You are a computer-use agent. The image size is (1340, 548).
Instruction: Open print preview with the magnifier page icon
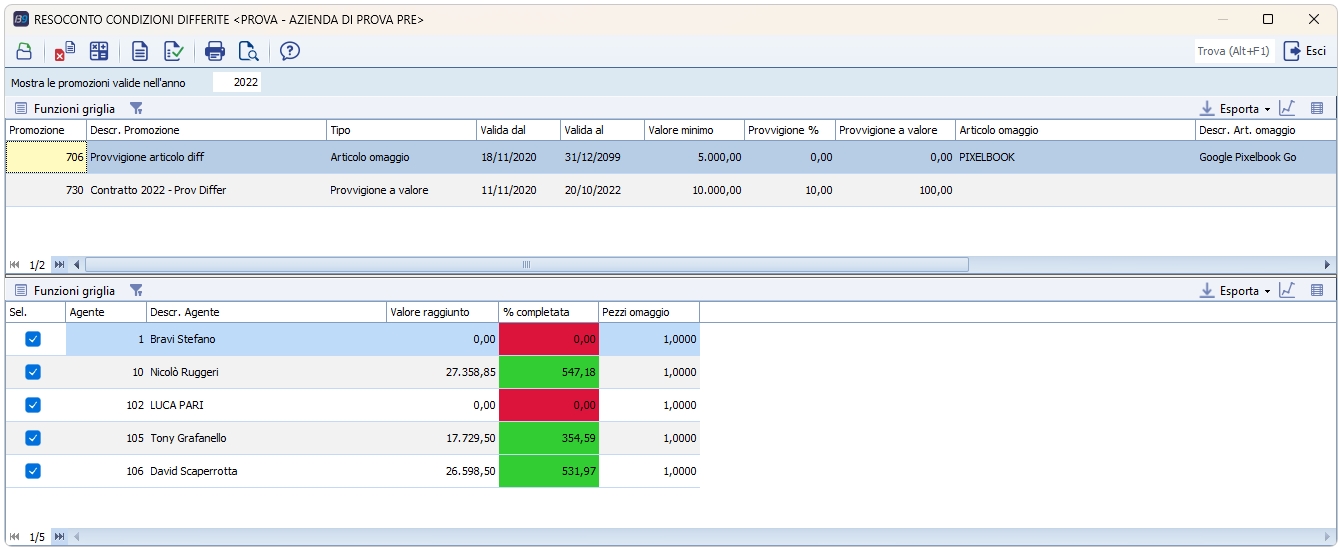pos(248,51)
